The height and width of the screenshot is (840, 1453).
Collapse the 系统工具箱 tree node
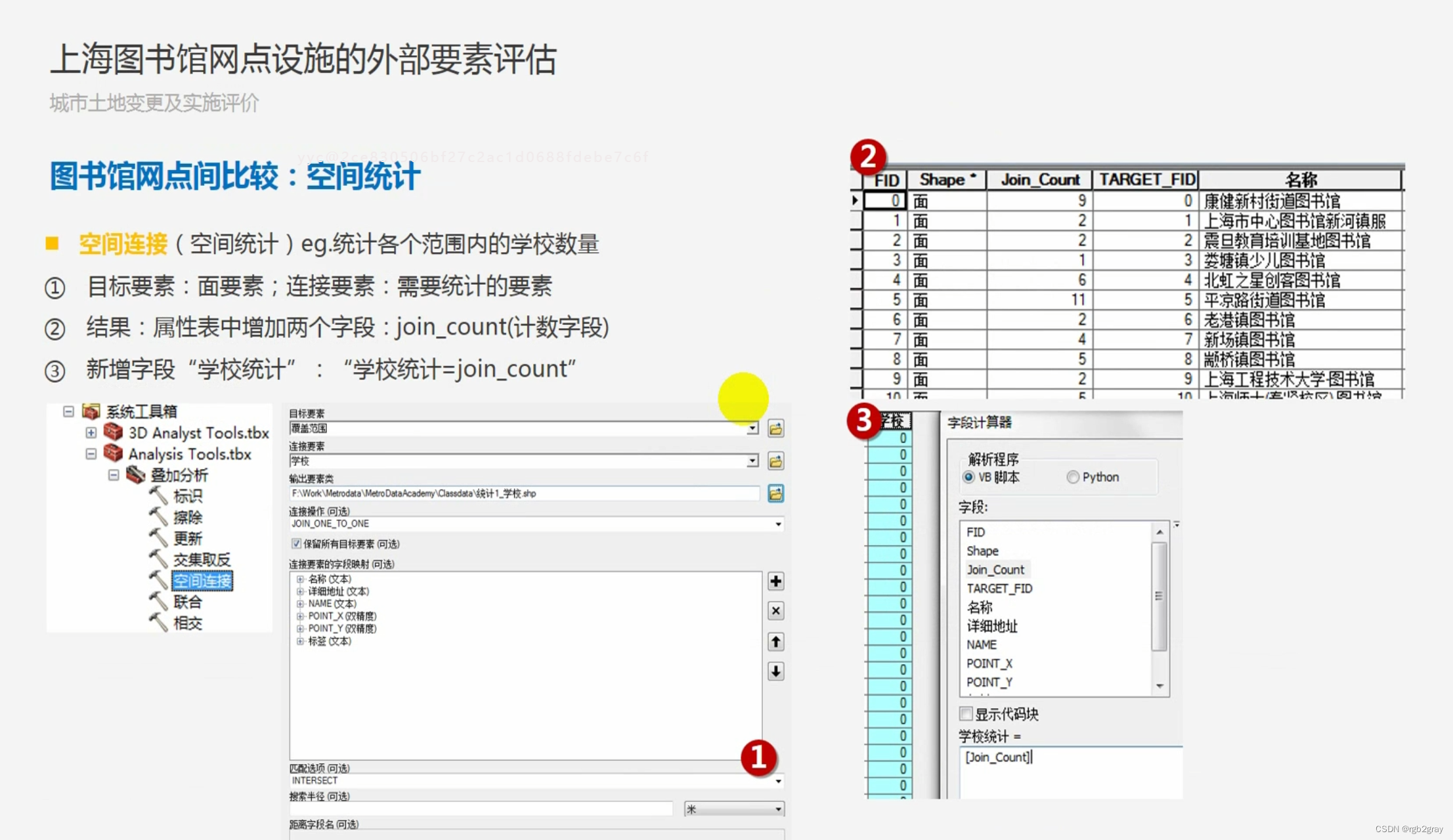[x=68, y=411]
